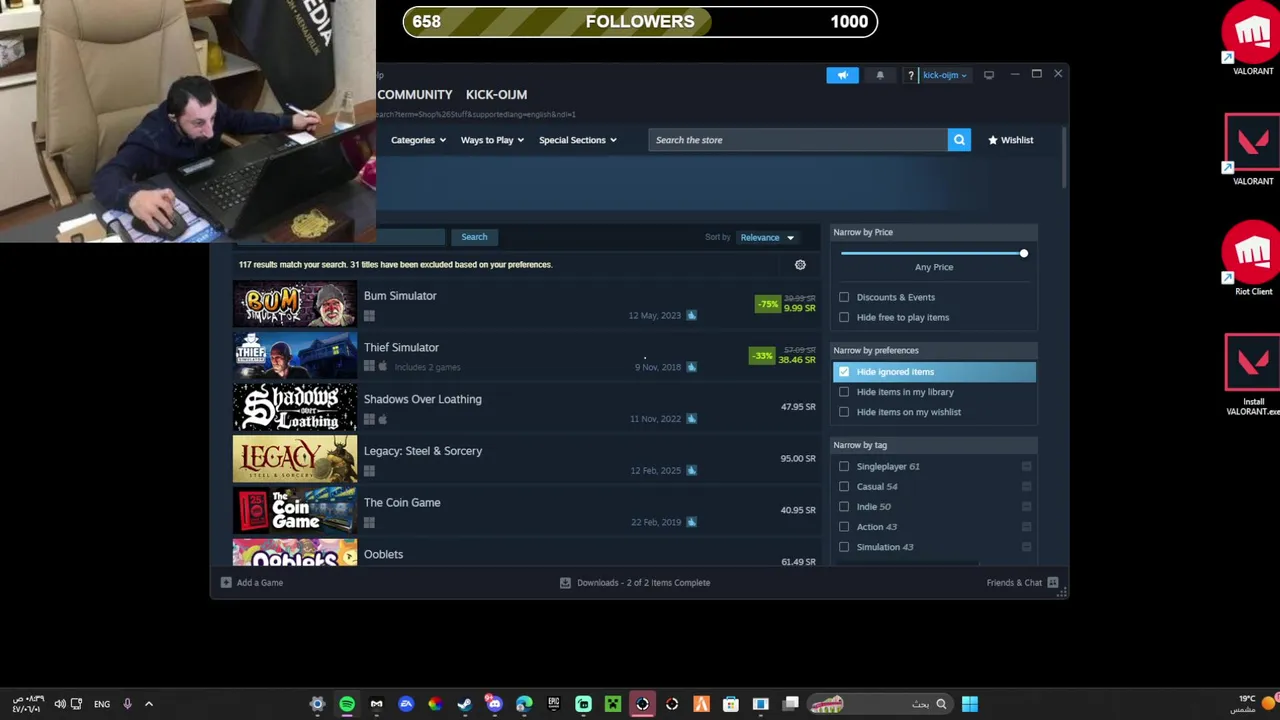The width and height of the screenshot is (1280, 720).
Task: Open Microsoft Edge from the taskbar
Action: (x=524, y=704)
